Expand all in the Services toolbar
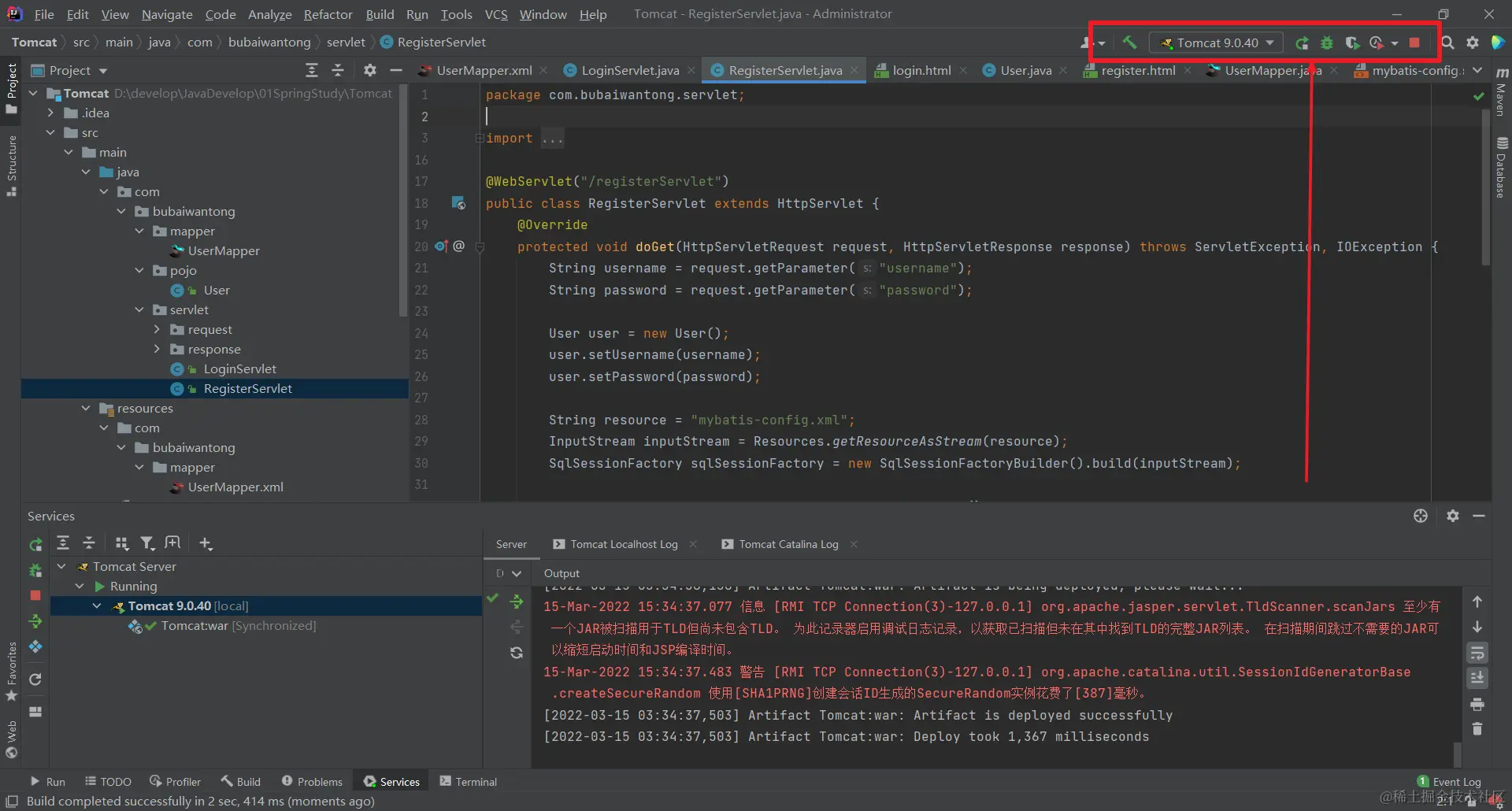 pos(63,543)
